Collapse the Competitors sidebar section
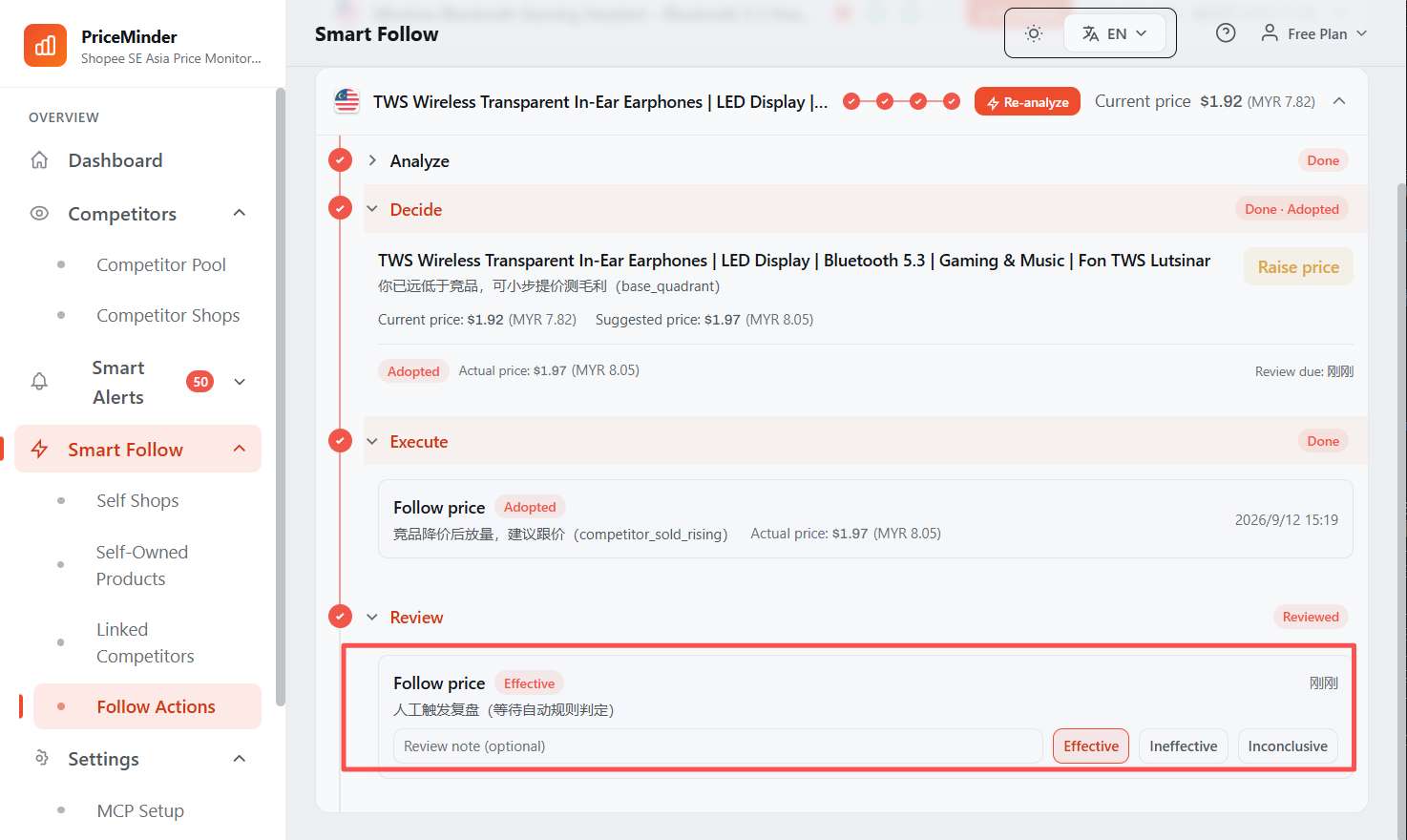 240,213
